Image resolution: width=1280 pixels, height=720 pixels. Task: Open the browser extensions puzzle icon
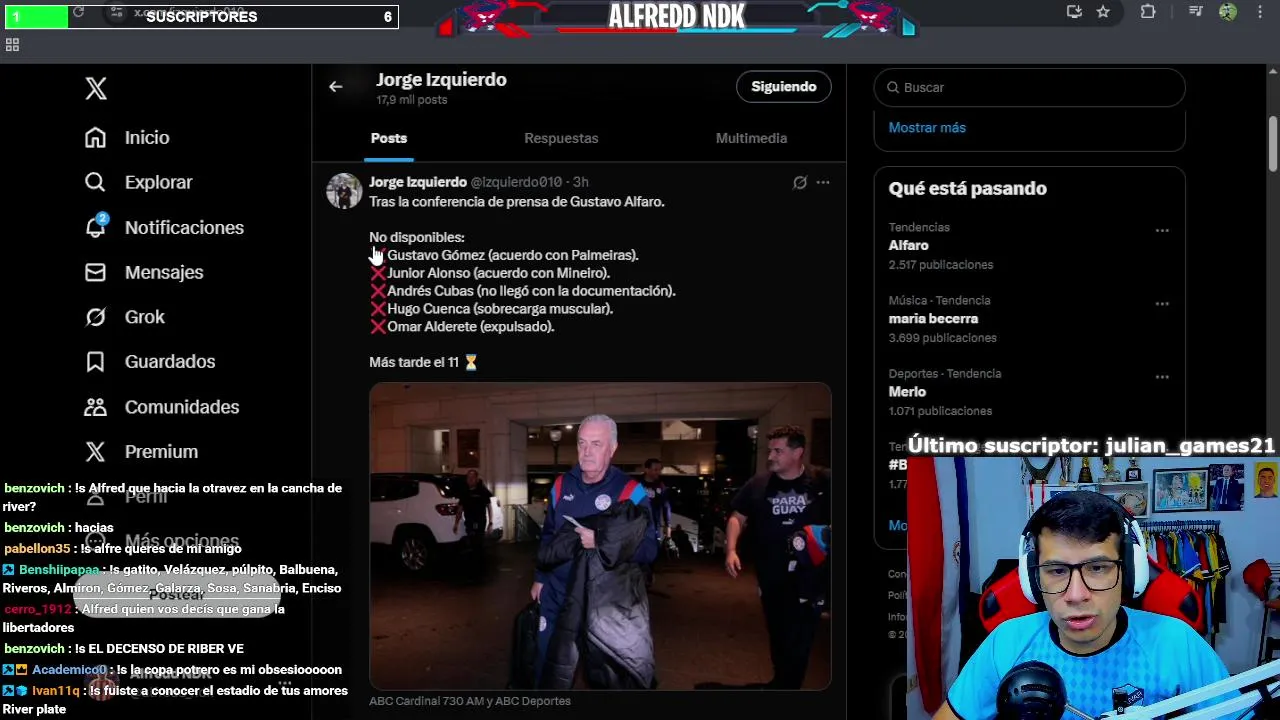coord(1148,12)
